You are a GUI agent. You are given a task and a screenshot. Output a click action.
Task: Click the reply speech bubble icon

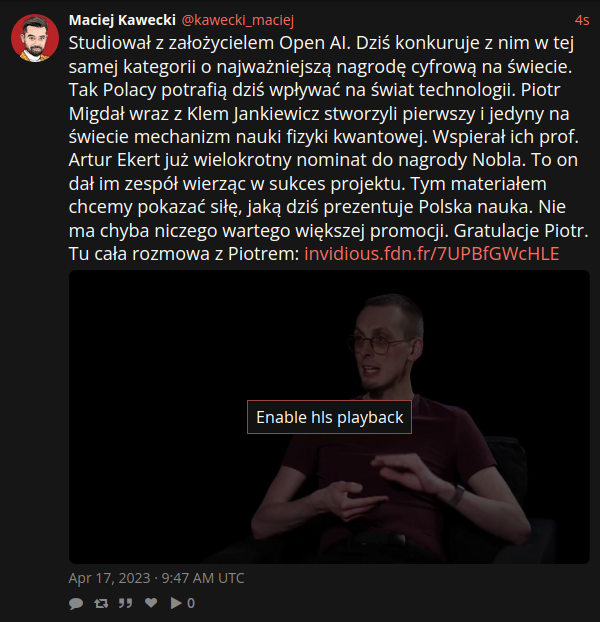76,603
